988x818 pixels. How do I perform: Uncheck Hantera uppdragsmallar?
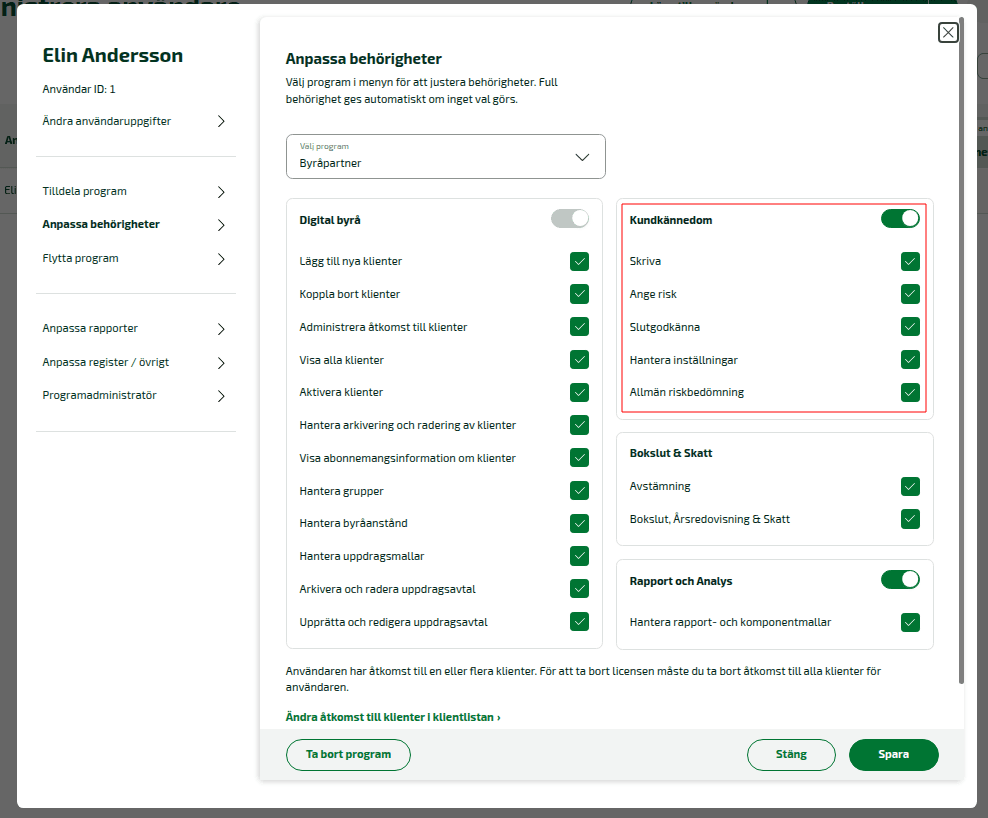pos(579,556)
